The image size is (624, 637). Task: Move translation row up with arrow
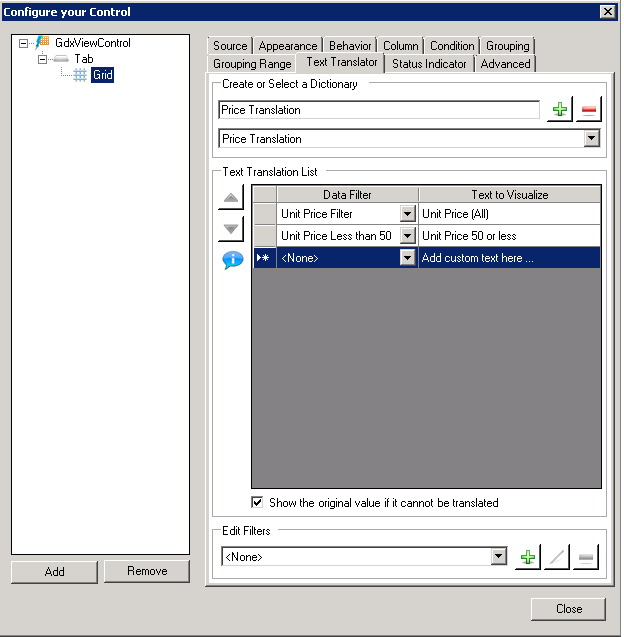click(231, 197)
